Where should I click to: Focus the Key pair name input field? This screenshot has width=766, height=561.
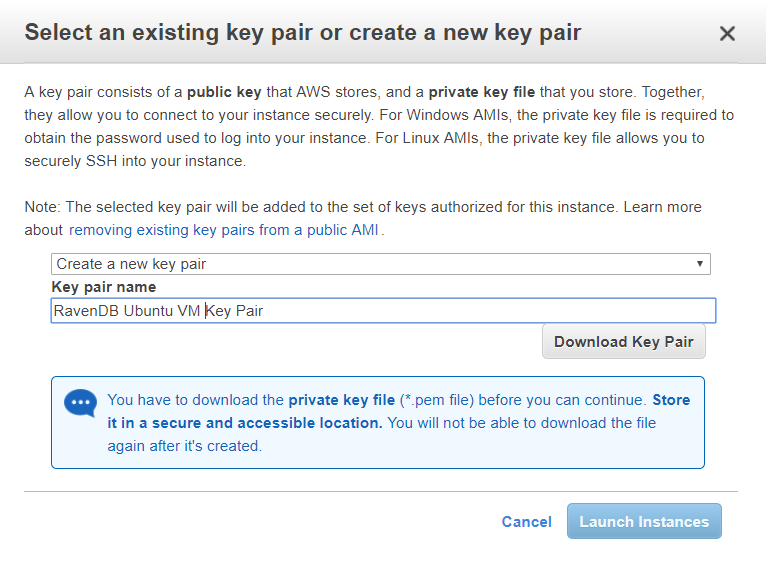click(x=383, y=310)
